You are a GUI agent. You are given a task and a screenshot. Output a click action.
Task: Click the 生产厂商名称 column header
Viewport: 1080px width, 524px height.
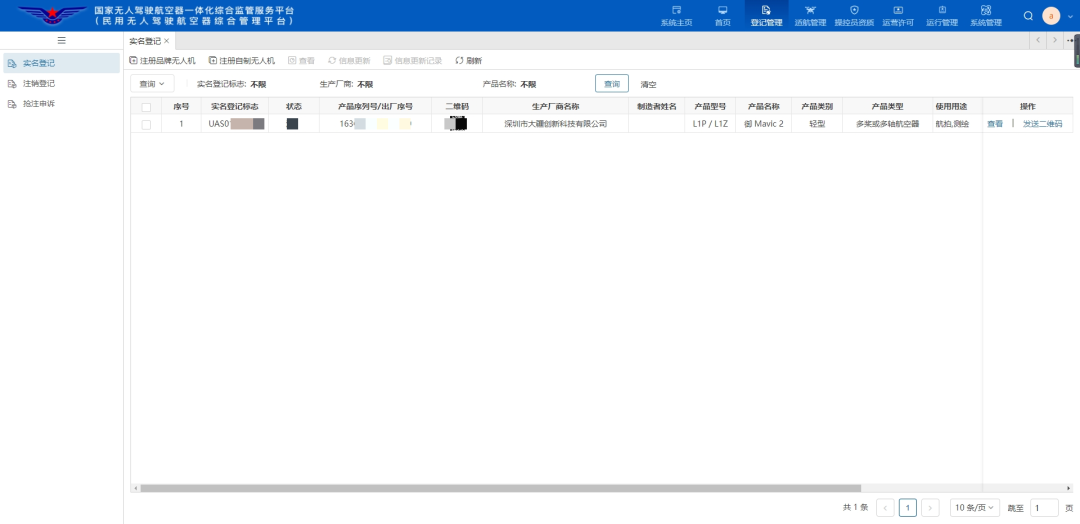555,107
